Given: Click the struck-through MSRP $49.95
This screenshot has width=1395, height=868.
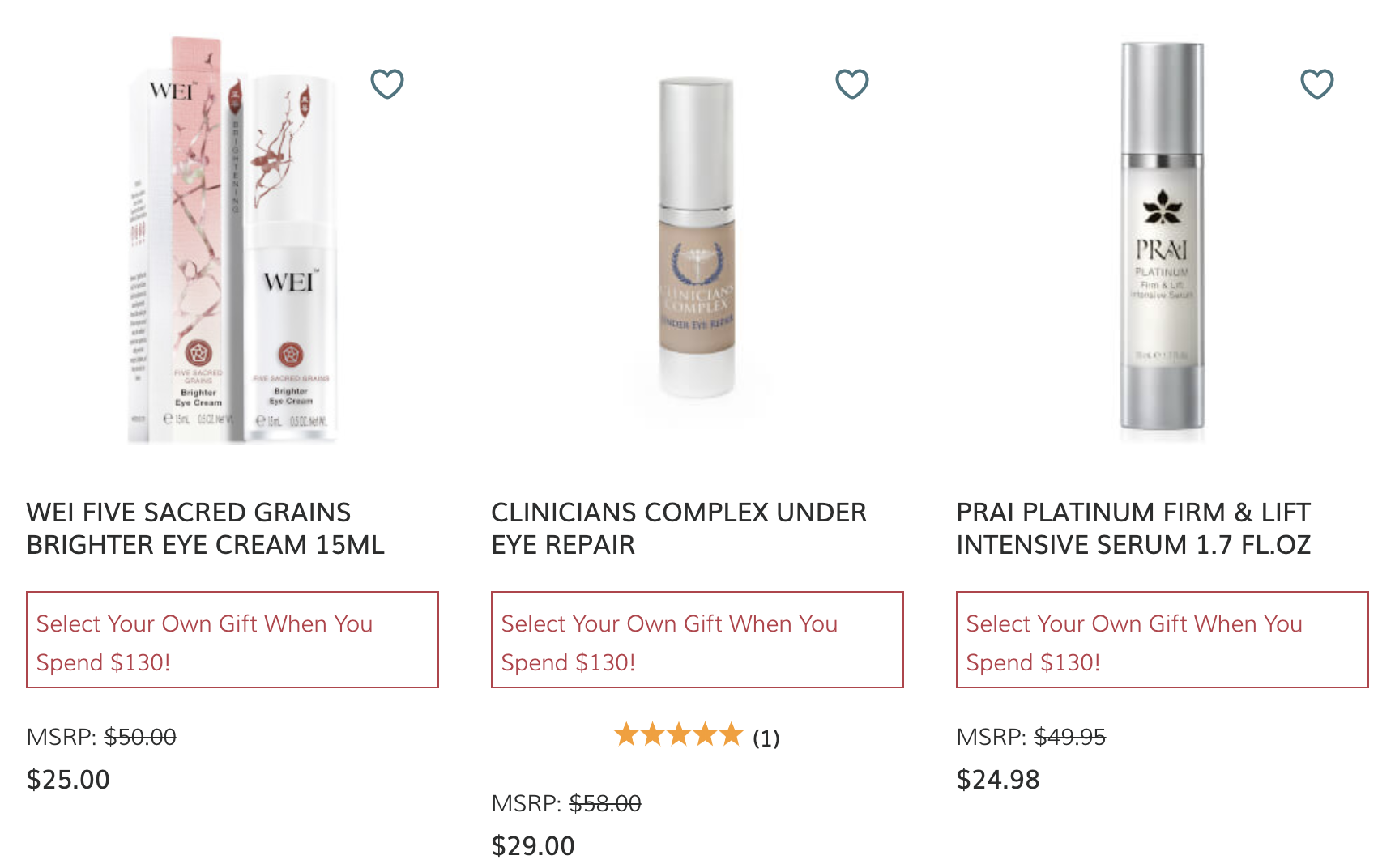Looking at the screenshot, I should 1070,737.
